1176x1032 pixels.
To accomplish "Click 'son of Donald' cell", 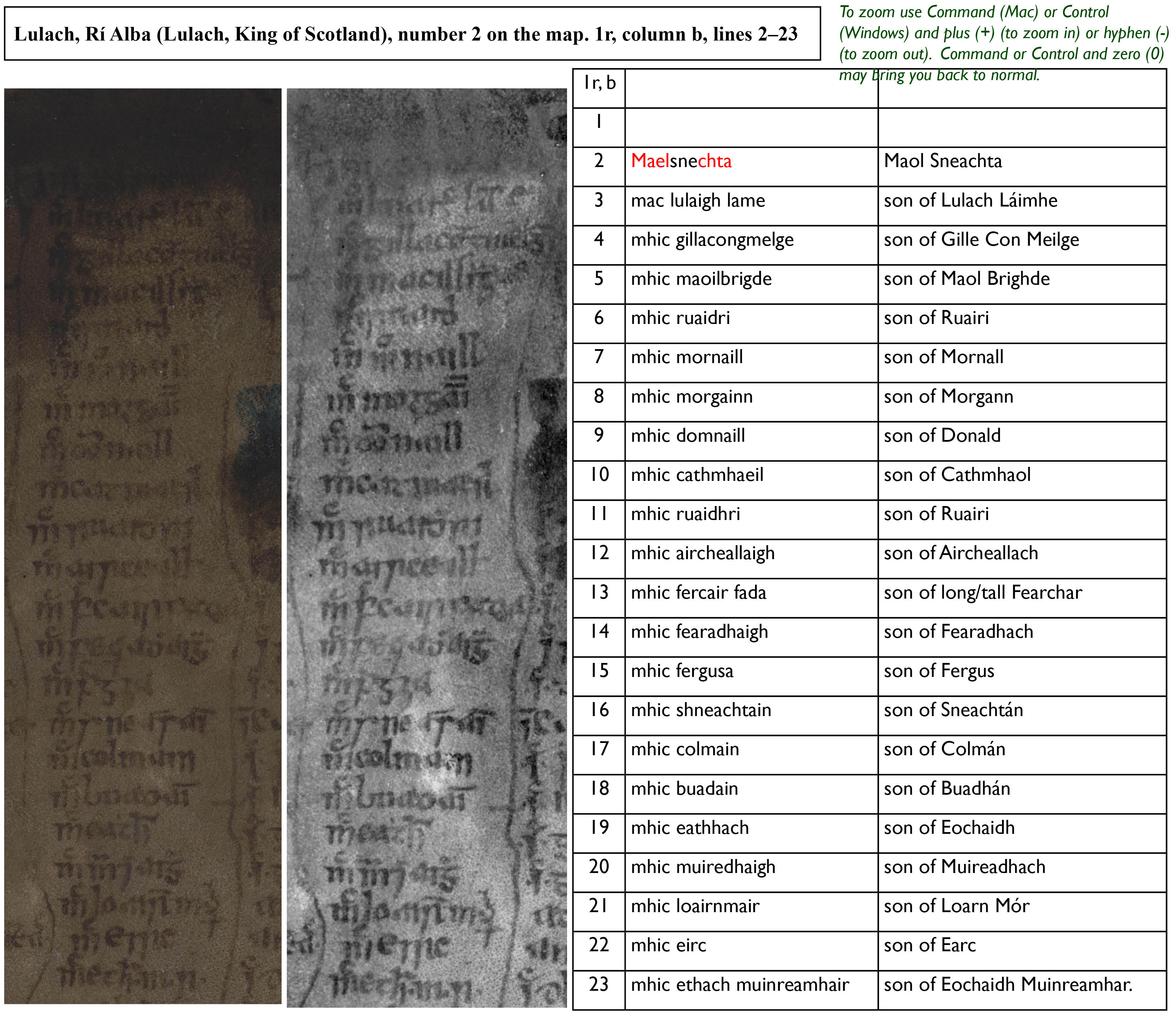I will pyautogui.click(x=1022, y=441).
